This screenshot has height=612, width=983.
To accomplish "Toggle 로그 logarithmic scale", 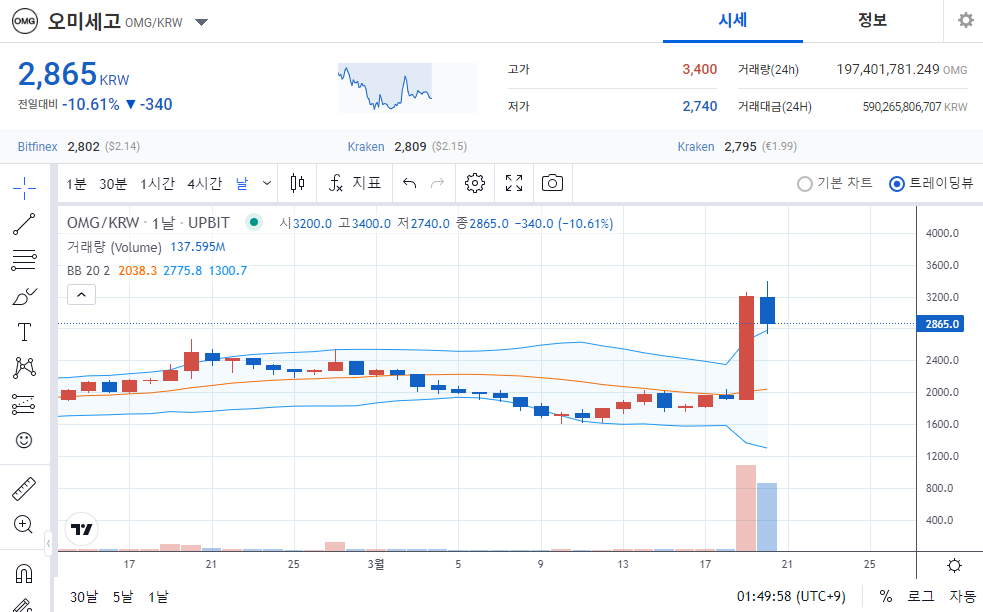I will click(x=920, y=596).
